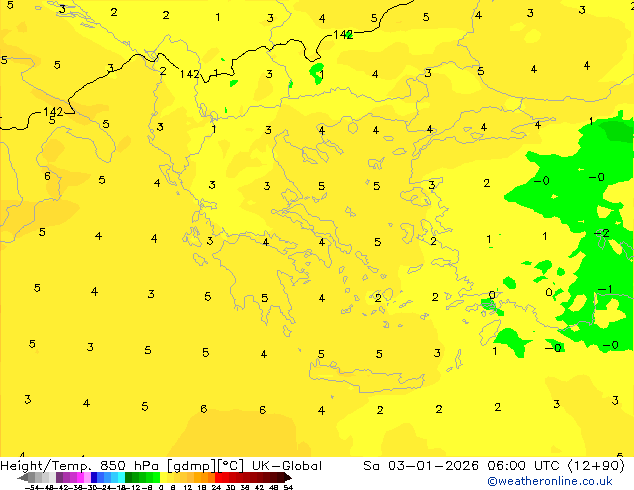The image size is (634, 490).
Task: Pick the dark maroon arrow end of legend
Action: tap(288, 478)
